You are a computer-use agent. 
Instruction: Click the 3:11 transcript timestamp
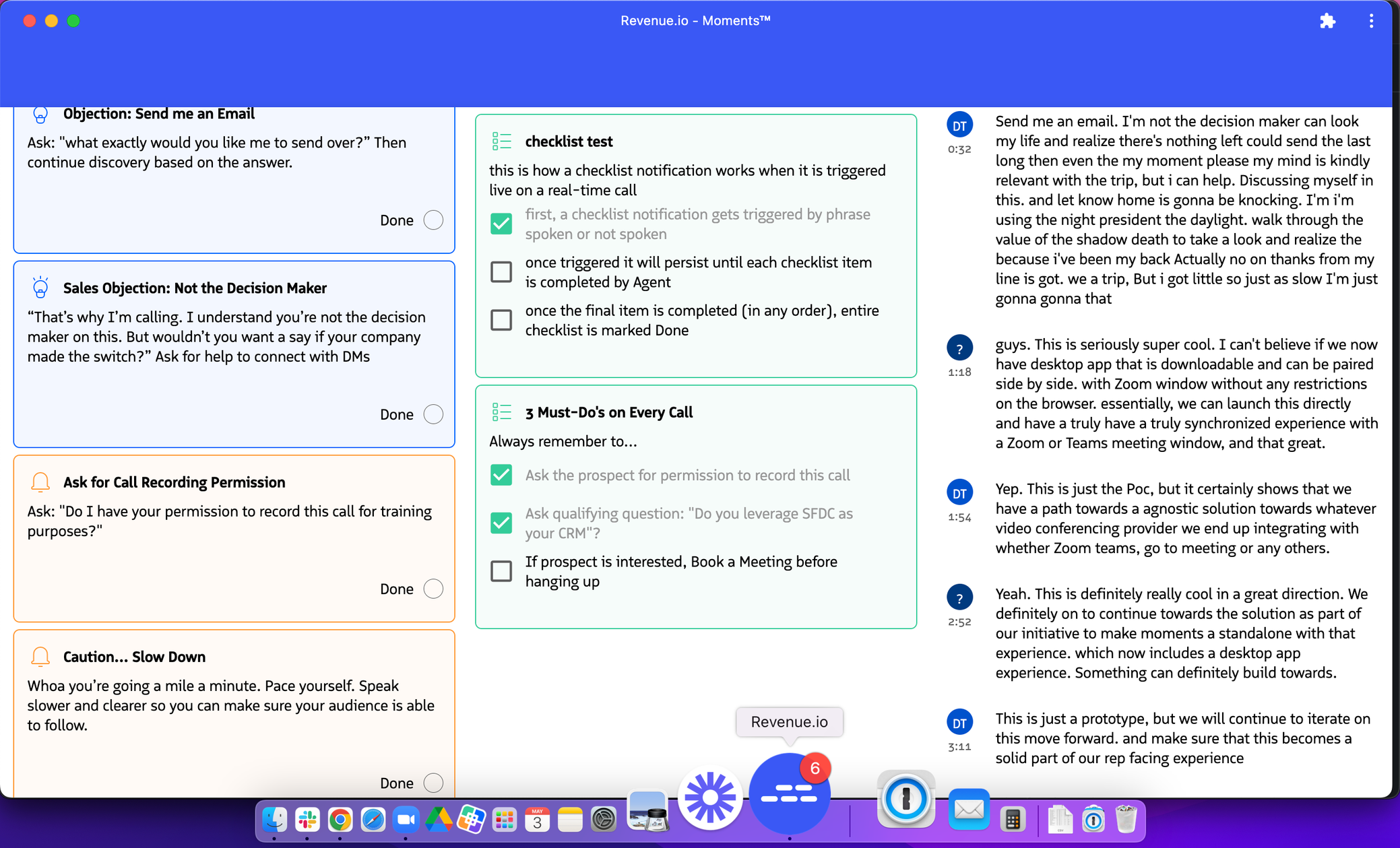pyautogui.click(x=959, y=747)
